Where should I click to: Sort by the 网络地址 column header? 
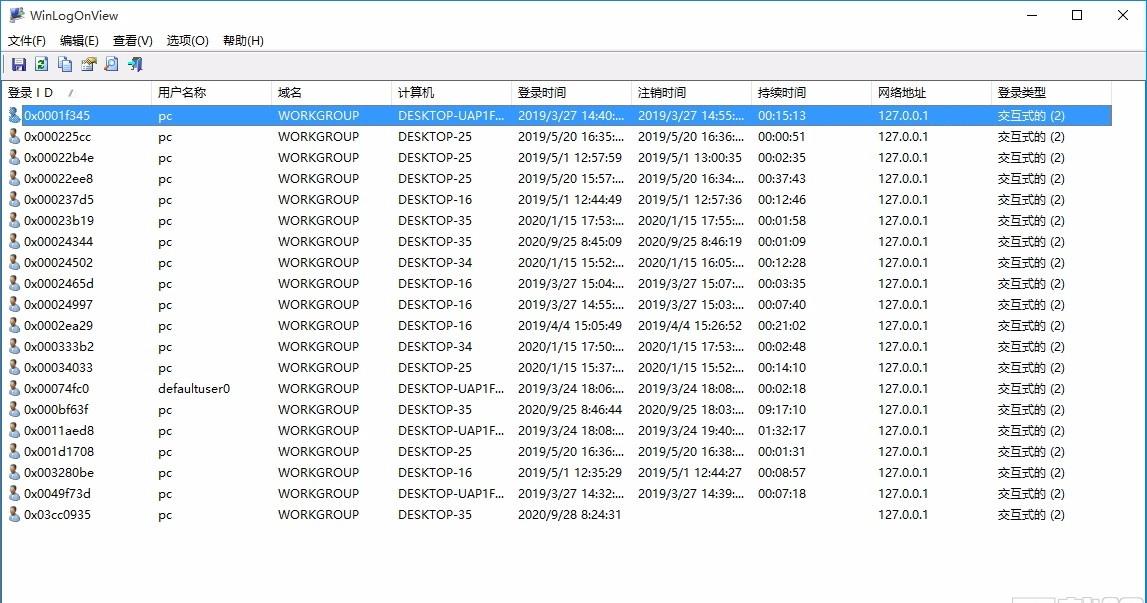point(931,92)
